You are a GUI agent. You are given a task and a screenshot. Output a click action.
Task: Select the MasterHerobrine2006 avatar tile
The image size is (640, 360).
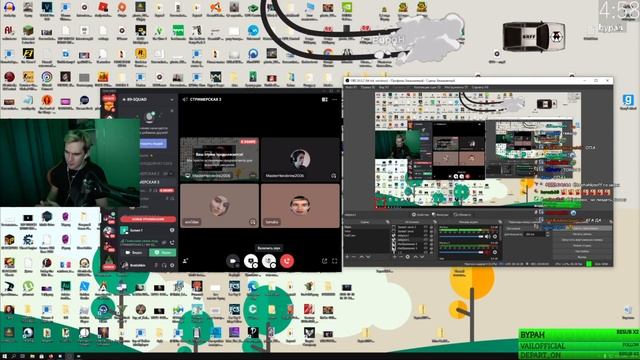point(300,159)
